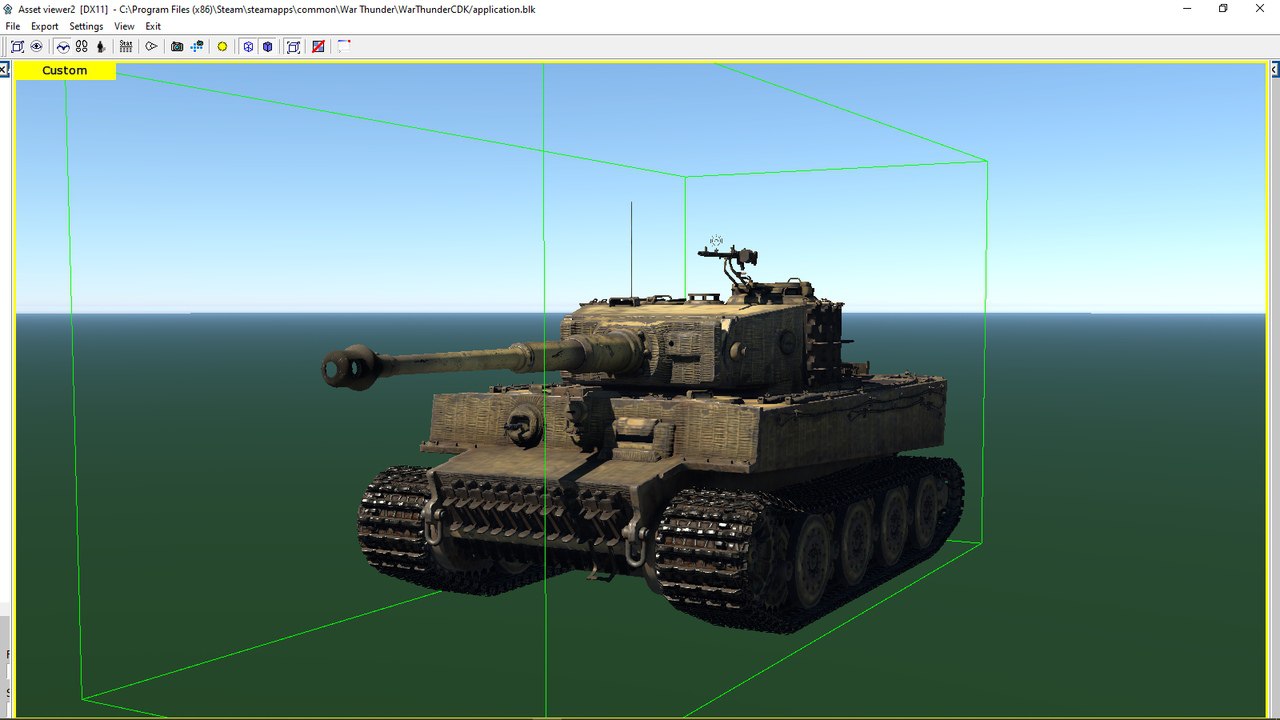
Task: Open the Settings menu
Action: click(86, 27)
